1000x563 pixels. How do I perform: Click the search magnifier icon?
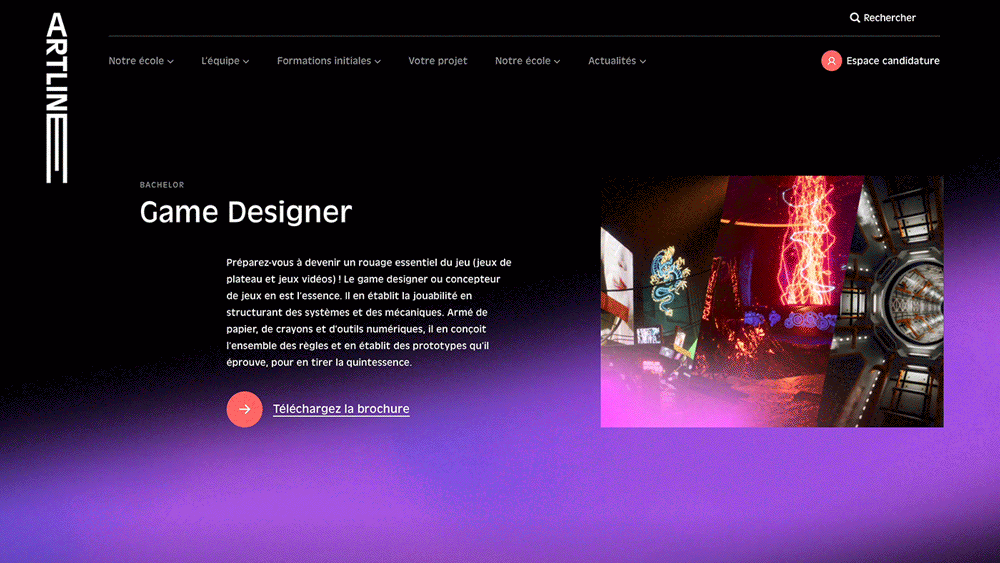(x=855, y=18)
